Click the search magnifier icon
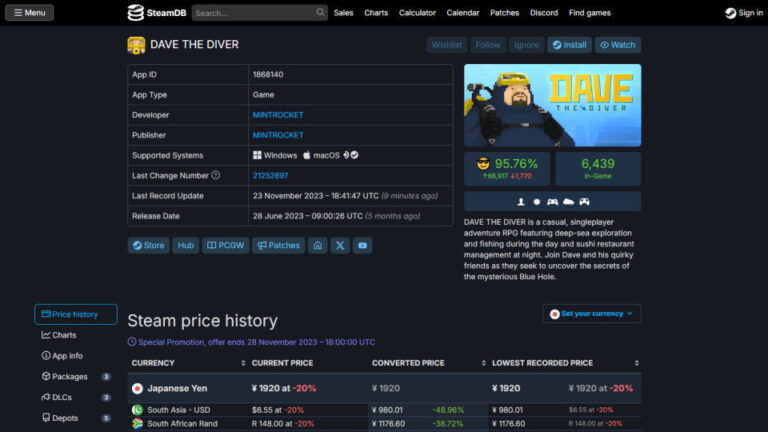768x432 pixels. coord(320,12)
